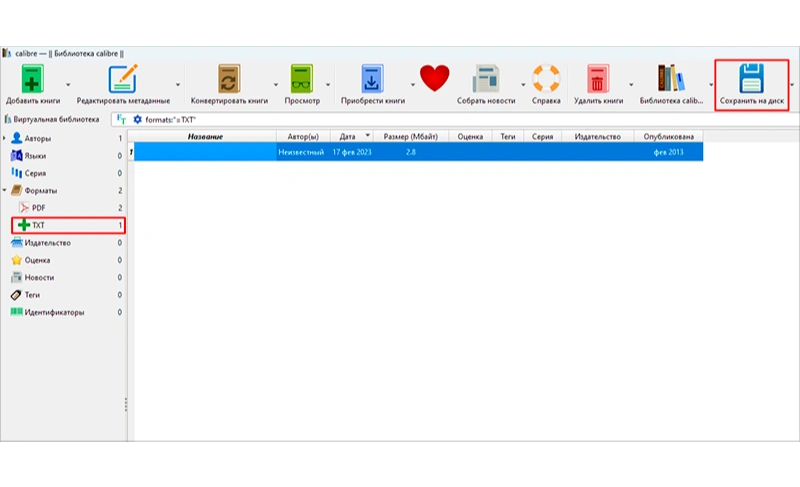800x487 pixels.
Task: Open dropdown arrow next to Просмотр
Action: click(328, 85)
